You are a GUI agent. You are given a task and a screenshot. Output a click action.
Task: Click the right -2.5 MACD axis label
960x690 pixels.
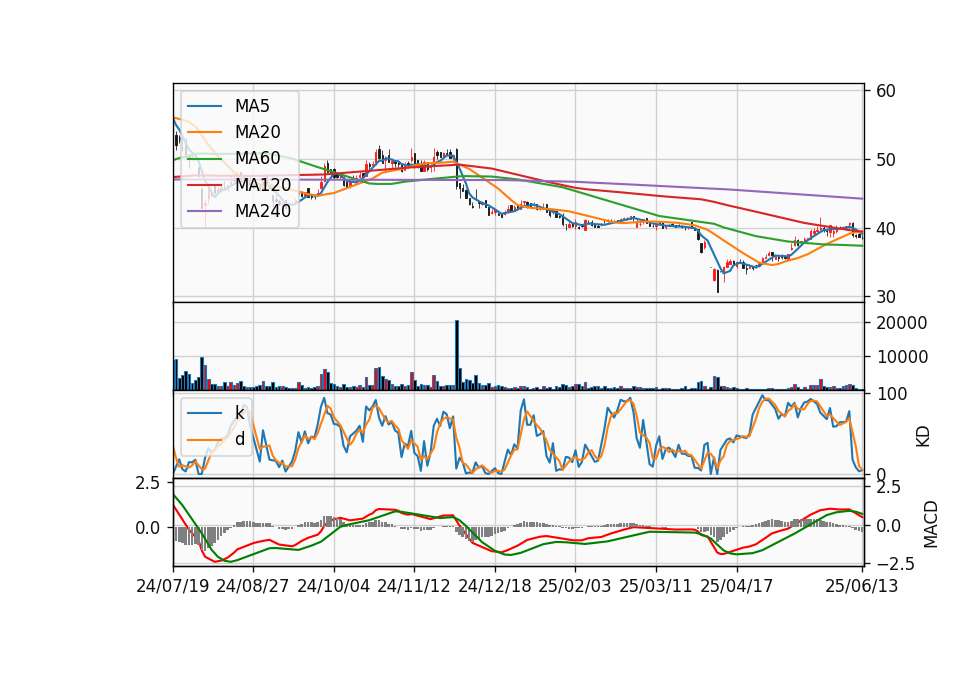point(895,564)
